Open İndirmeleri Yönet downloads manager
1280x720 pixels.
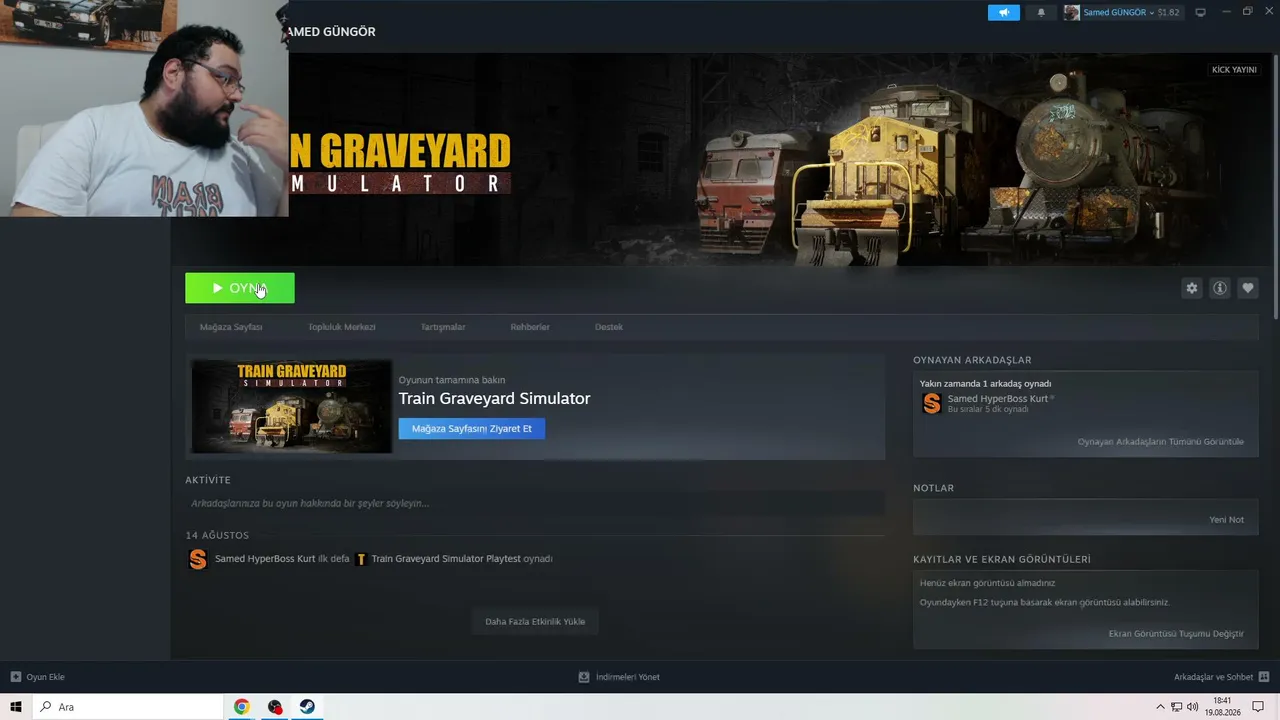coord(628,677)
